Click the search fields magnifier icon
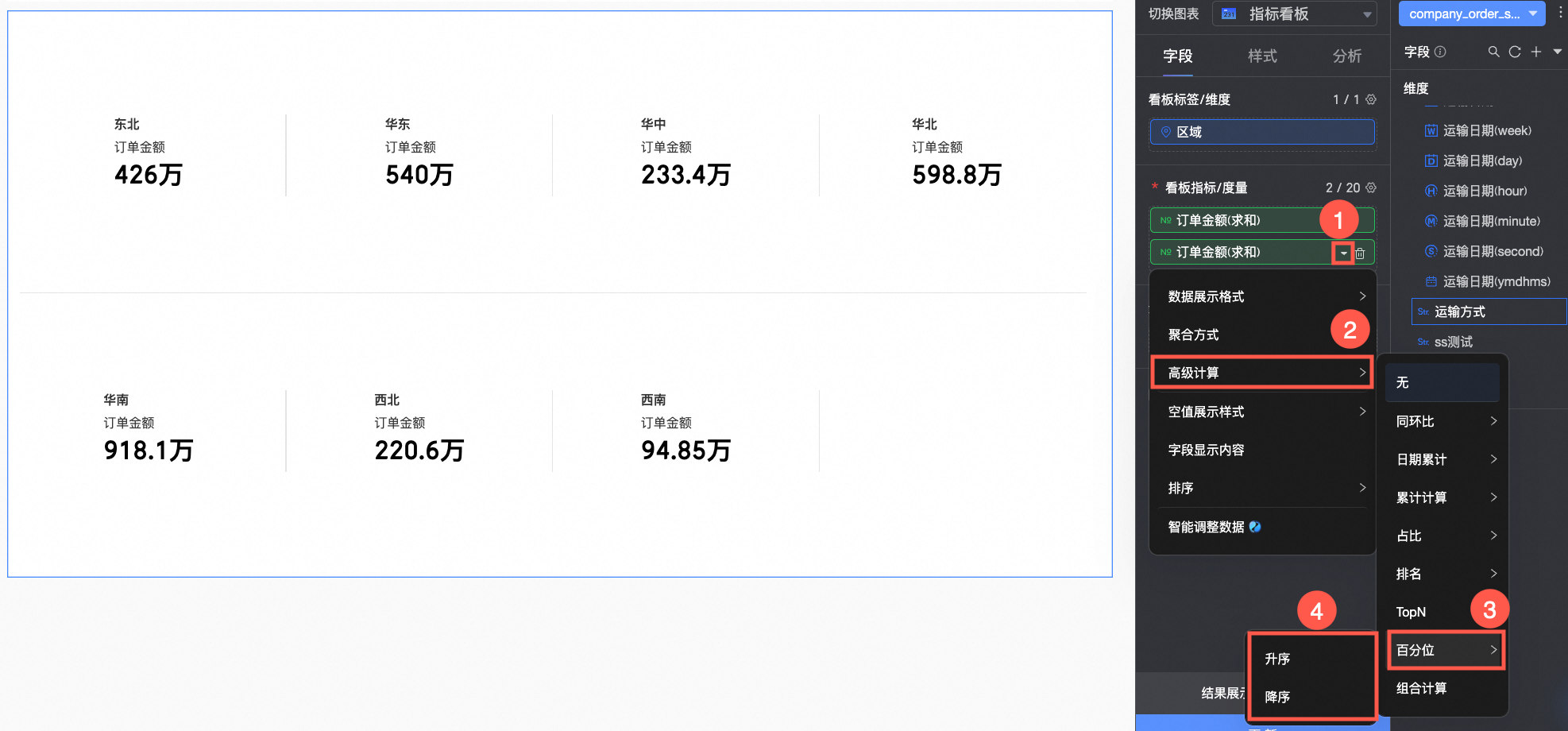Image resolution: width=1568 pixels, height=731 pixels. point(1493,52)
